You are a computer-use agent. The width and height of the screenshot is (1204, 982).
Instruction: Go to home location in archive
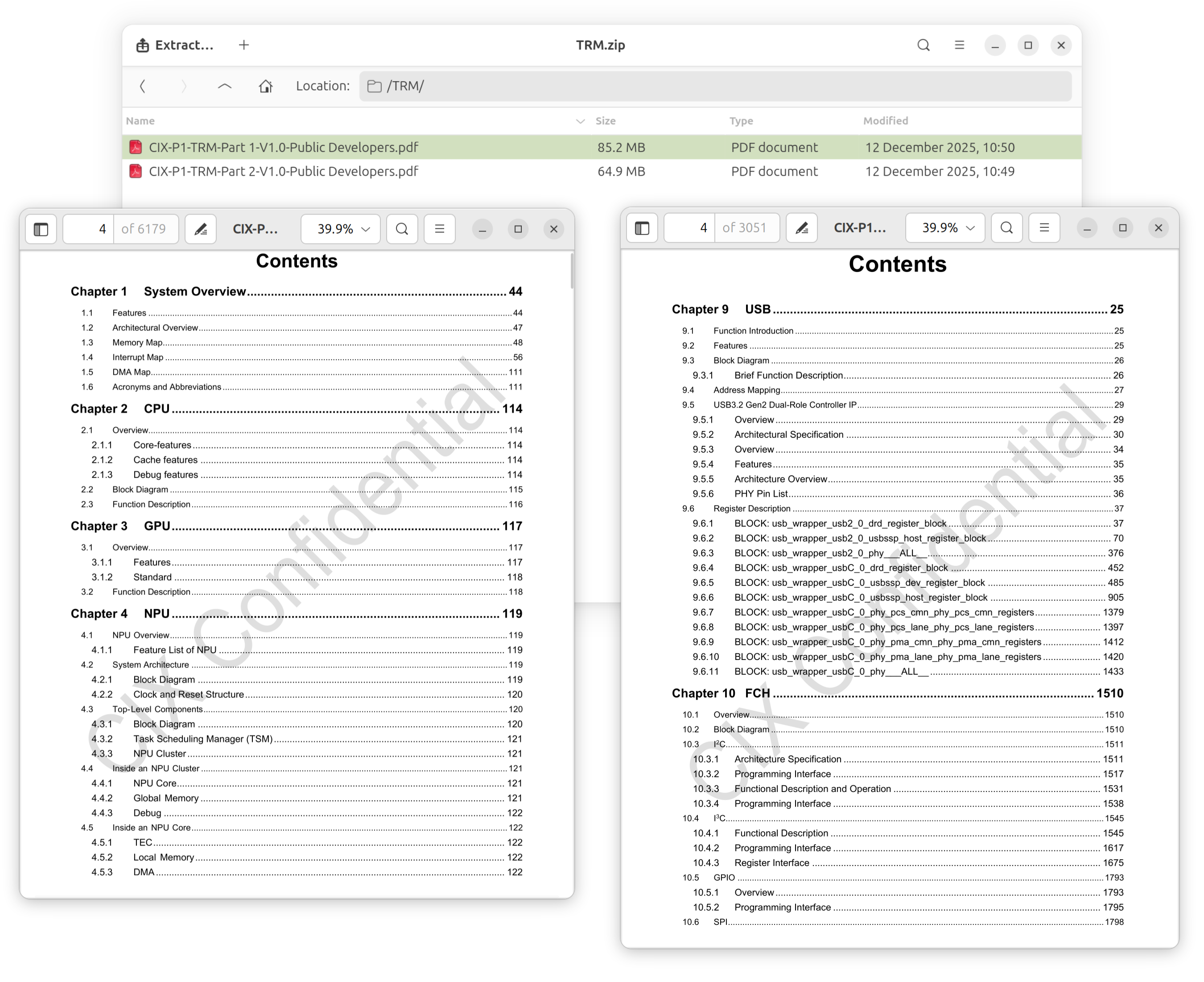point(266,86)
